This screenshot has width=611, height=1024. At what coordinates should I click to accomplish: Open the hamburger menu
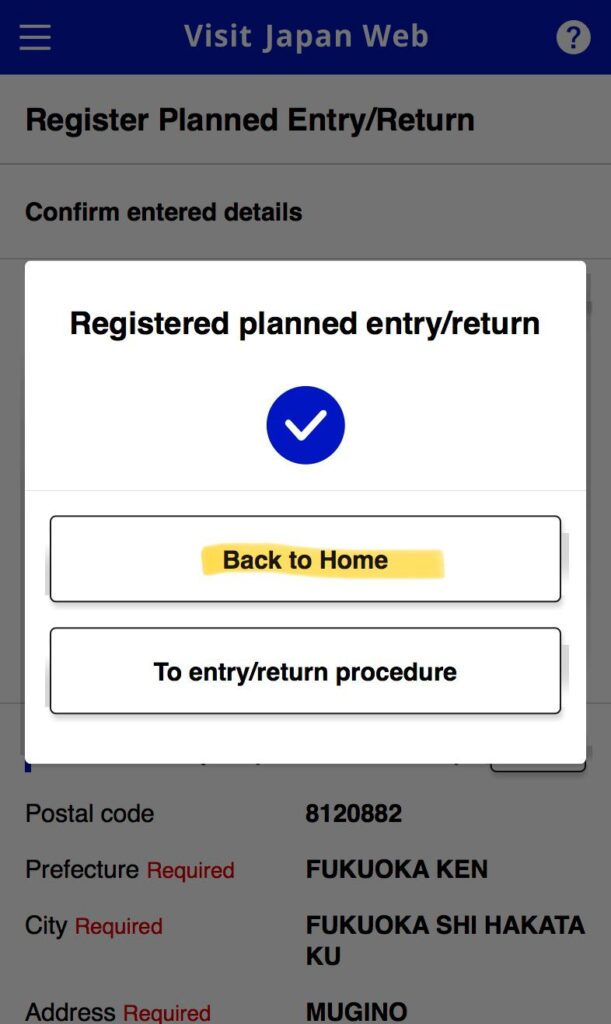[35, 38]
